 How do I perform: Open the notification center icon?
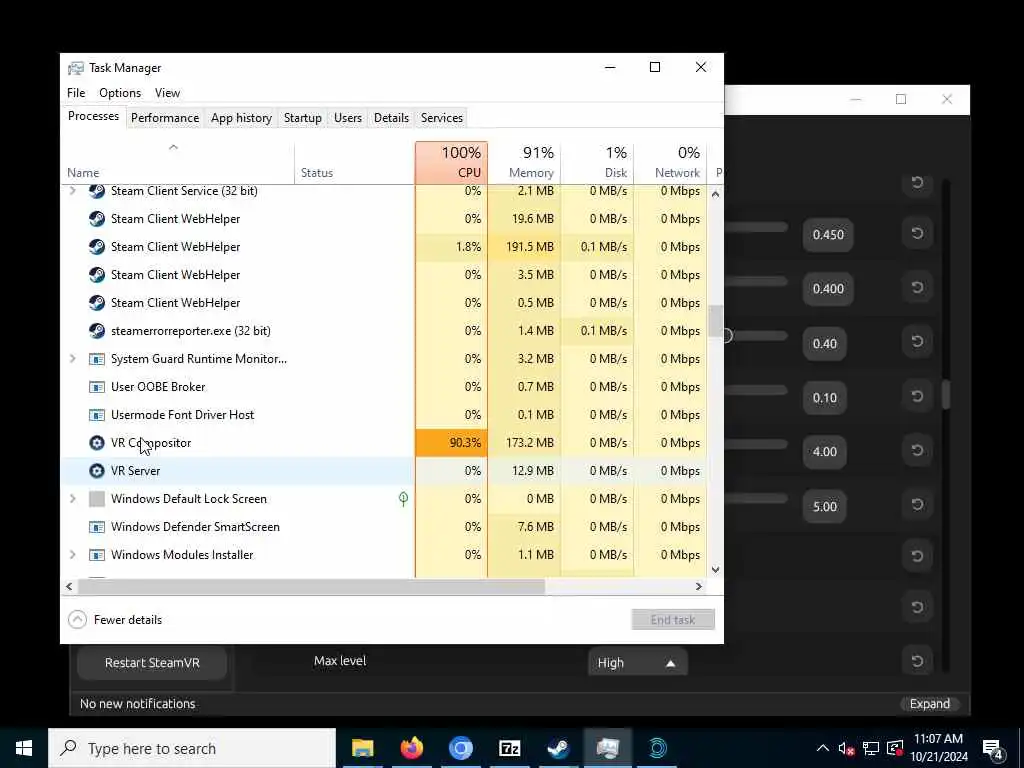click(x=993, y=749)
